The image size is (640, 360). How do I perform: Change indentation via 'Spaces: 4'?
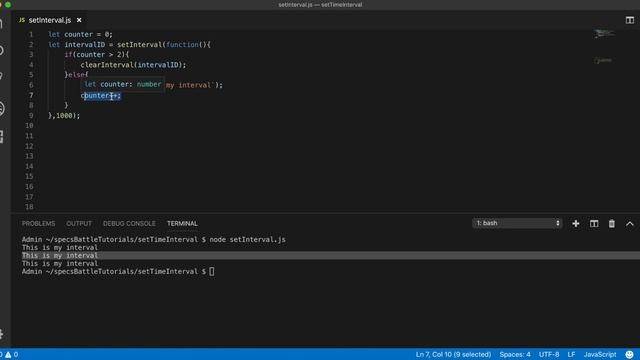coord(515,354)
